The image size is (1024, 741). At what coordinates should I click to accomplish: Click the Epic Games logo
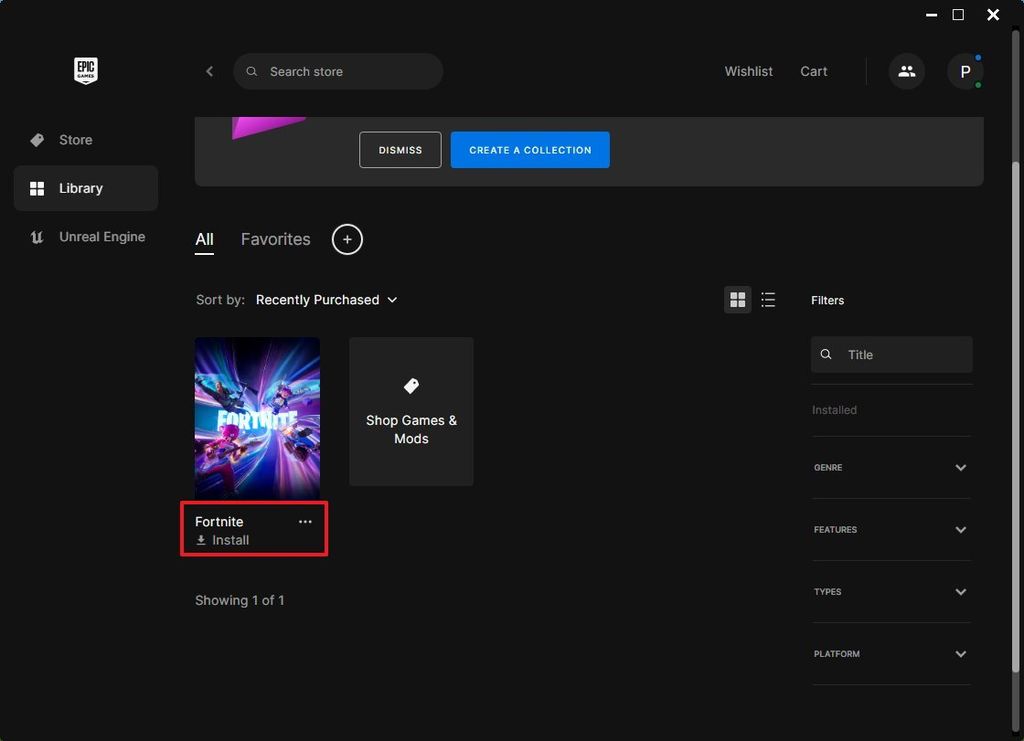click(86, 70)
